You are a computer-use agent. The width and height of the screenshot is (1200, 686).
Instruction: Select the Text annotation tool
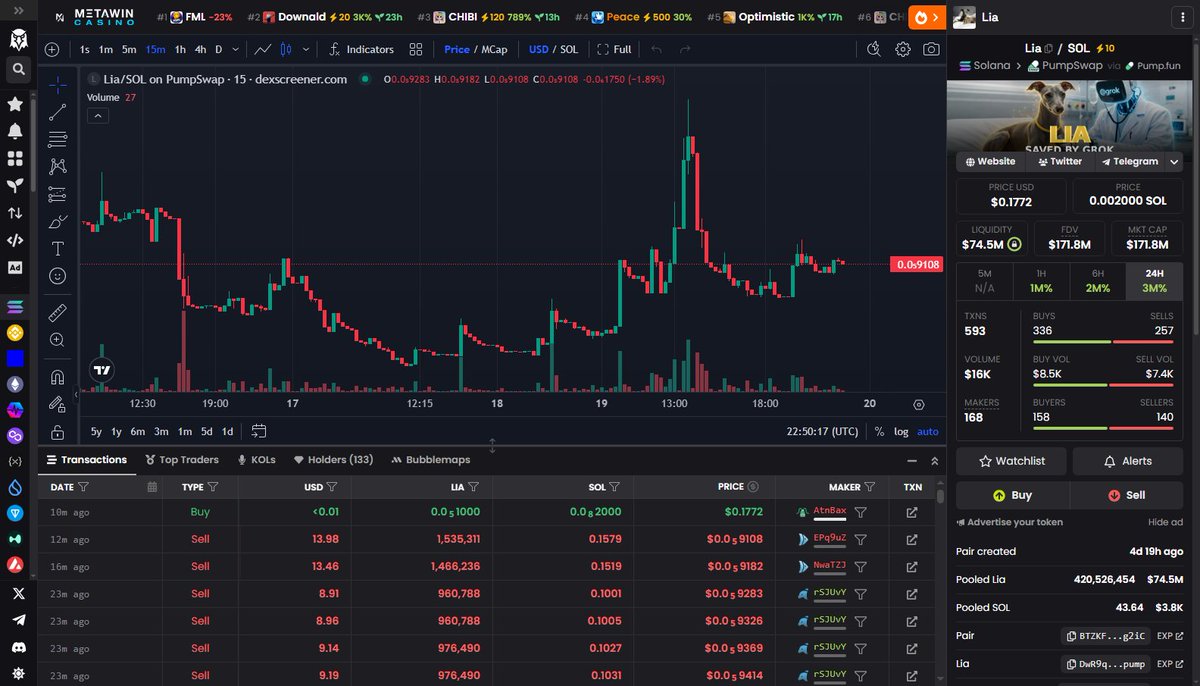point(58,249)
